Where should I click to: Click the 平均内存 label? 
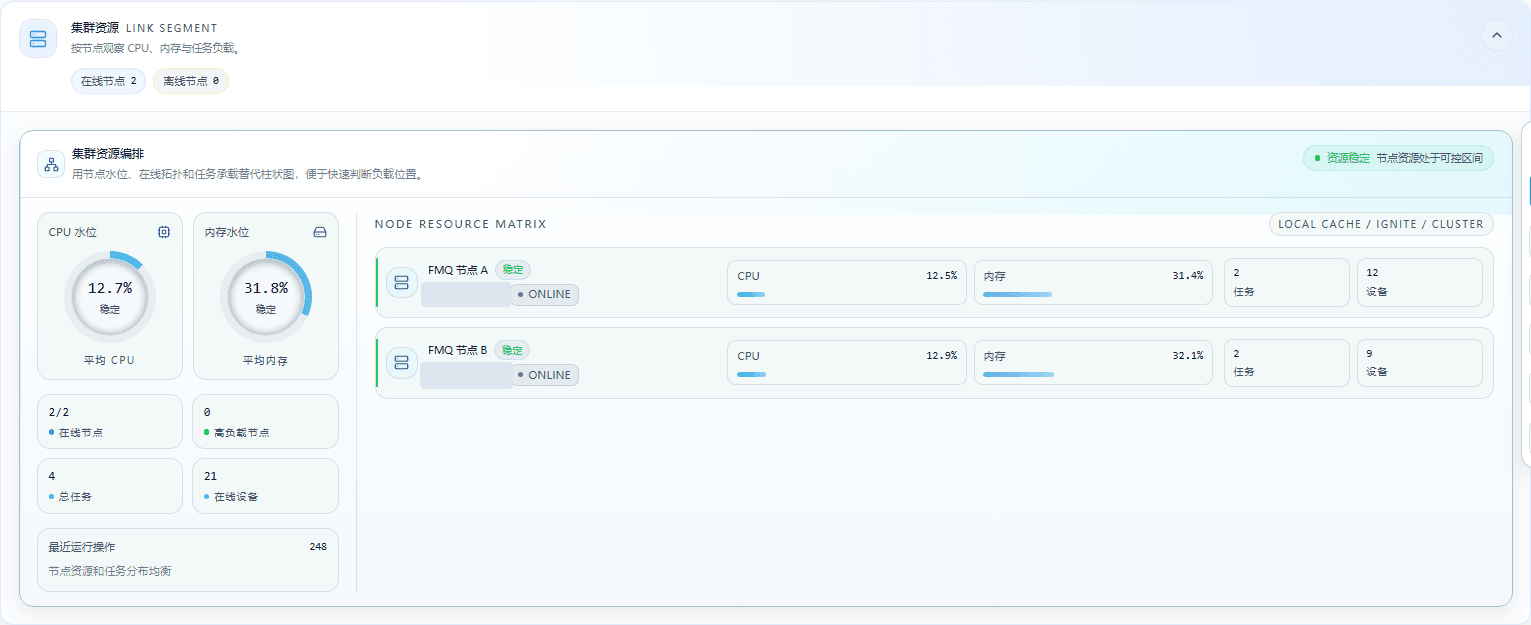265,360
